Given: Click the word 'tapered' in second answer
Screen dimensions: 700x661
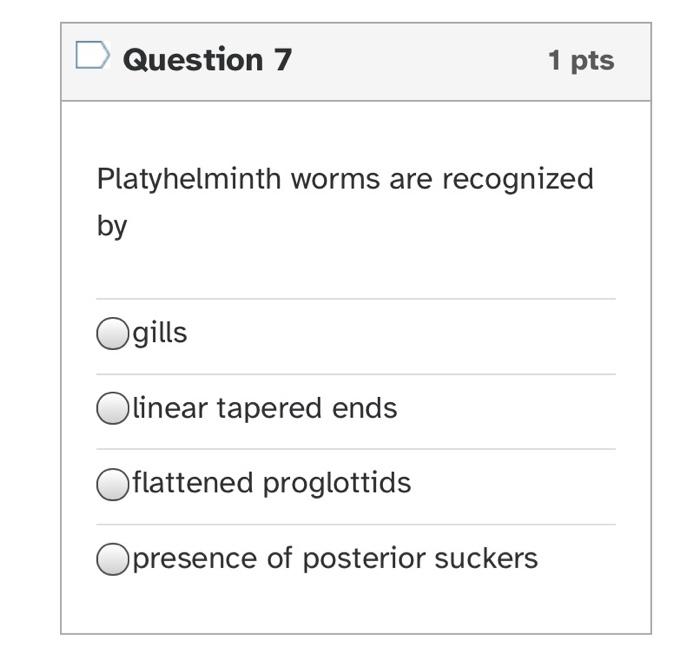Looking at the screenshot, I should coord(265,408).
